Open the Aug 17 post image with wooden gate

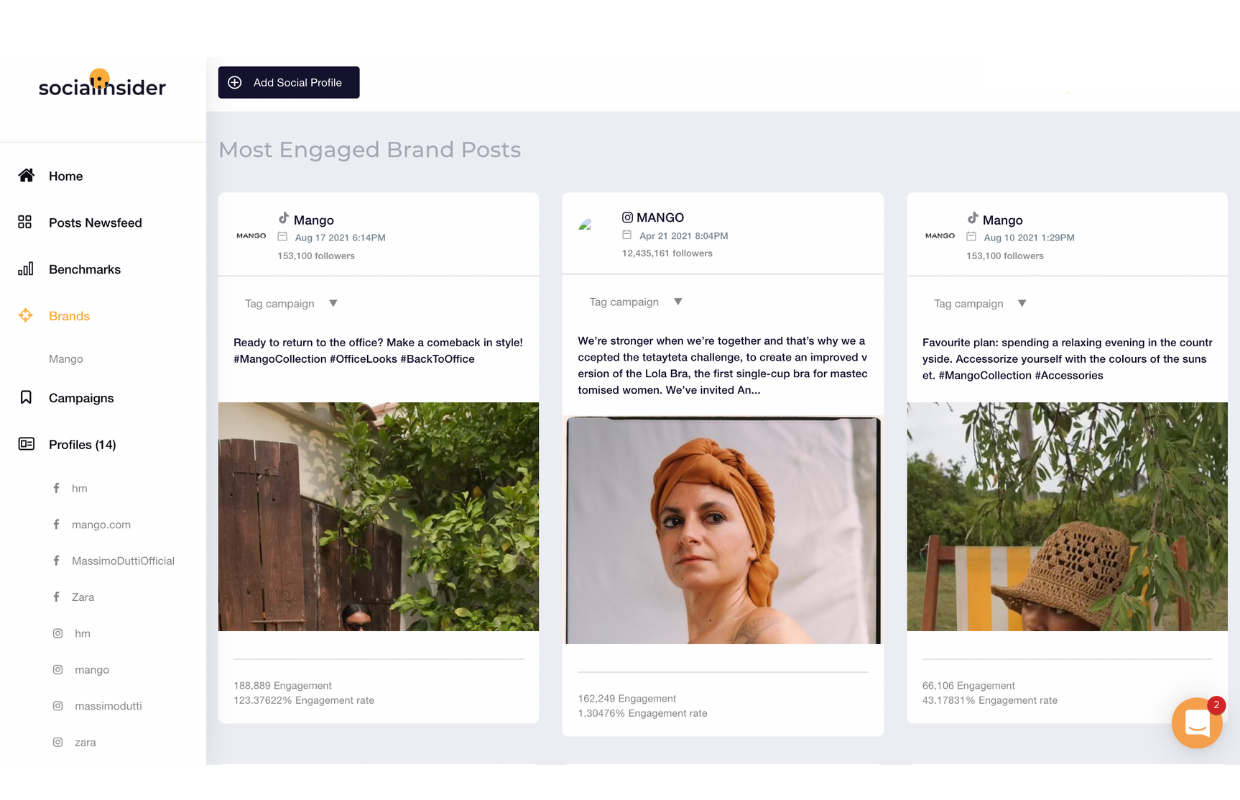(x=379, y=516)
